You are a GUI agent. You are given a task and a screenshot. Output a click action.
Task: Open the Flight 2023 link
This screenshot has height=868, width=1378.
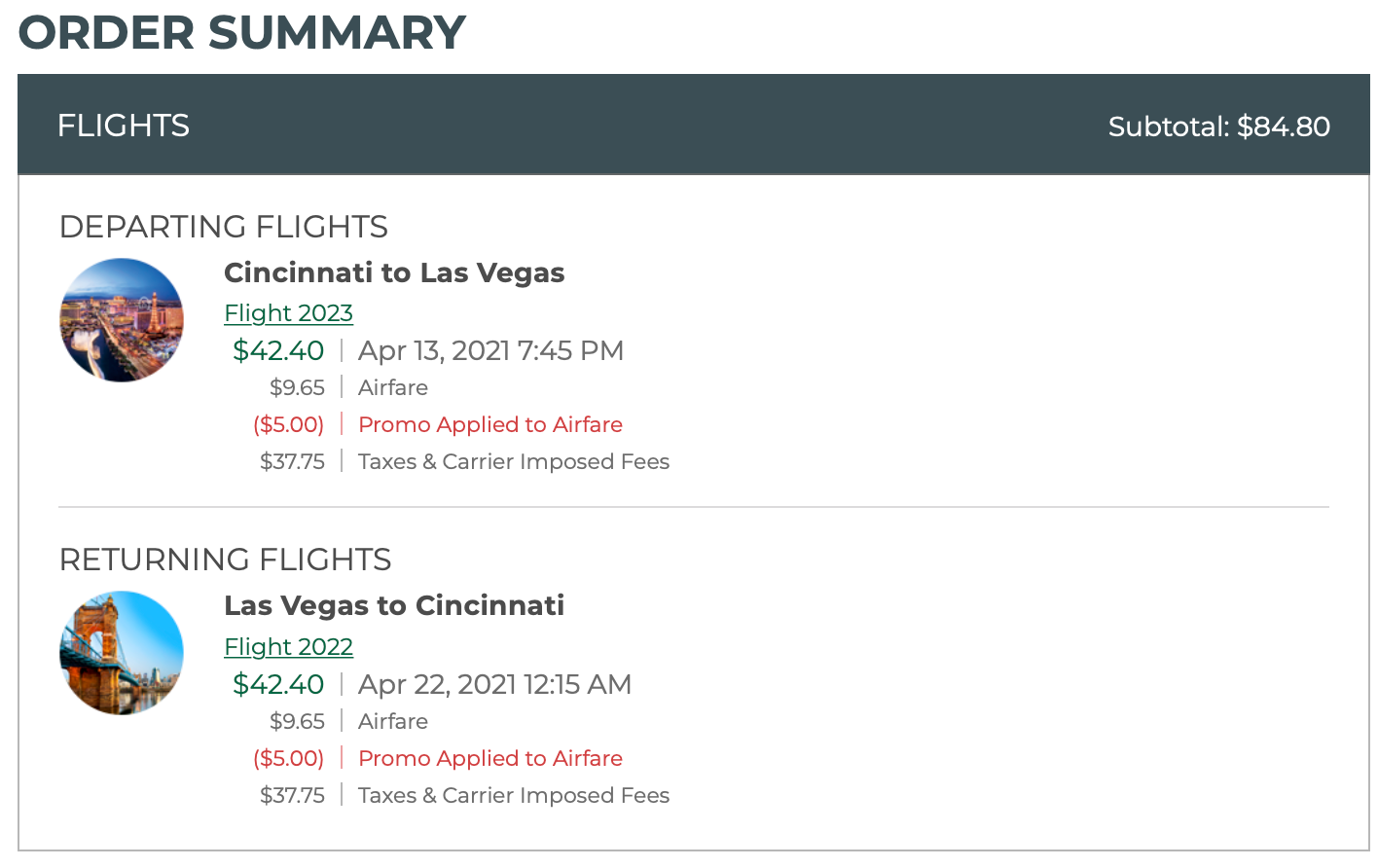(288, 312)
